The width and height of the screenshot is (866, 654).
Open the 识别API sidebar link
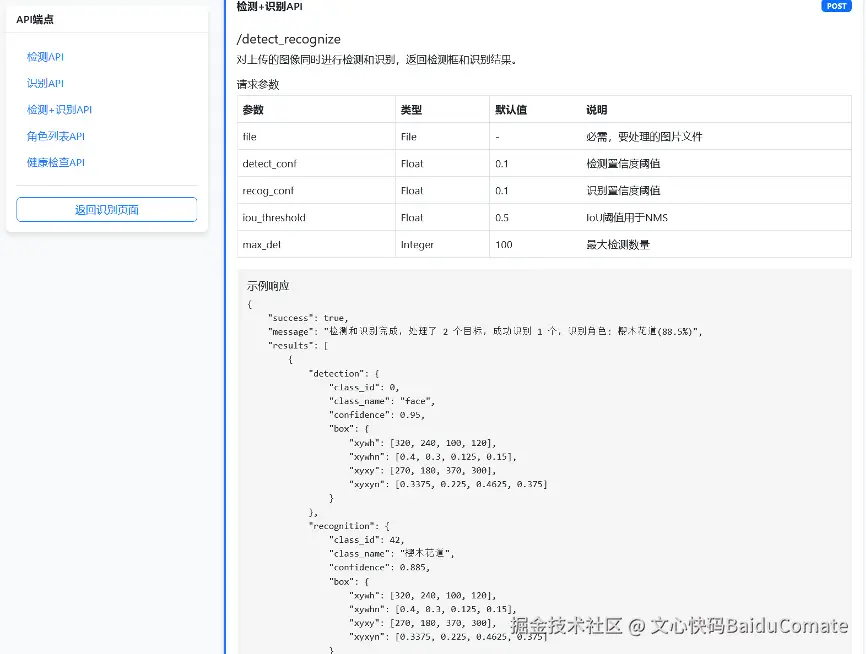coord(45,83)
